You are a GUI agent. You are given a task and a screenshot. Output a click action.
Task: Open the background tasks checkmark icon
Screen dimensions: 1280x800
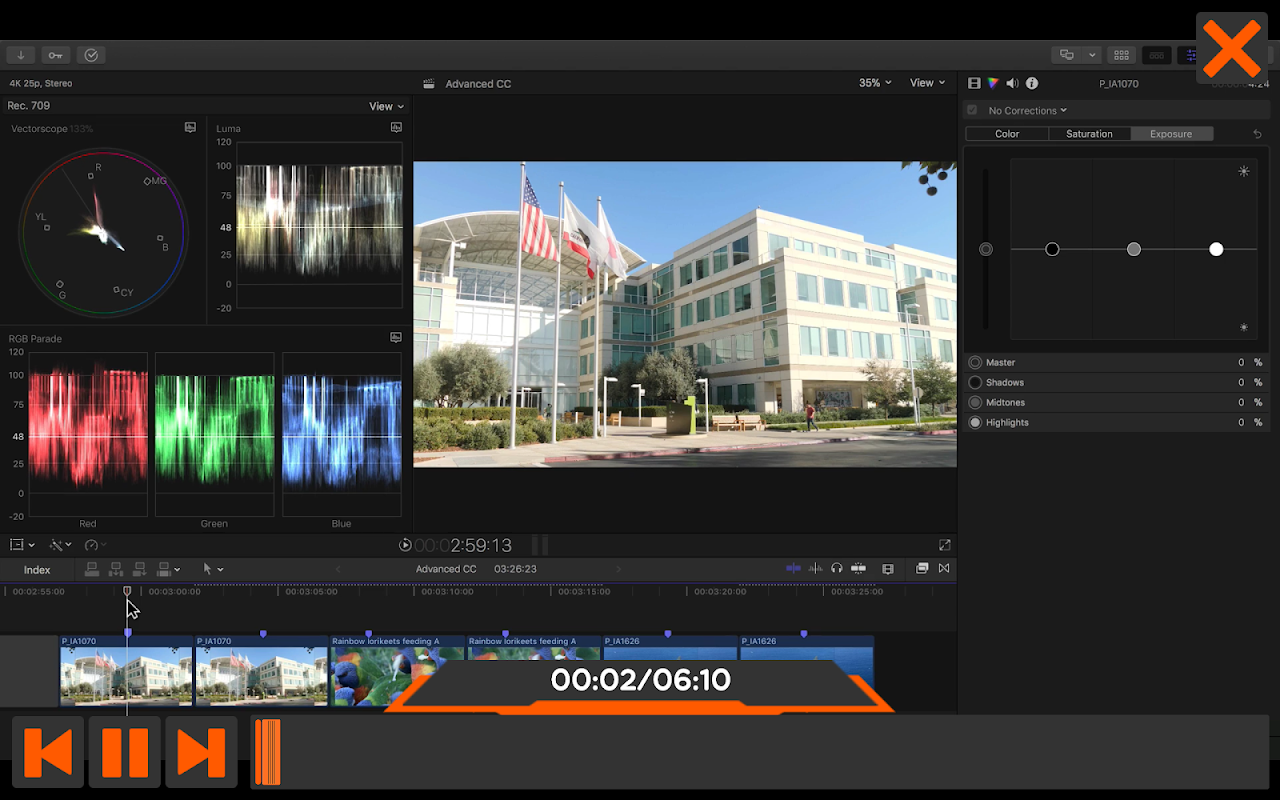[91, 55]
